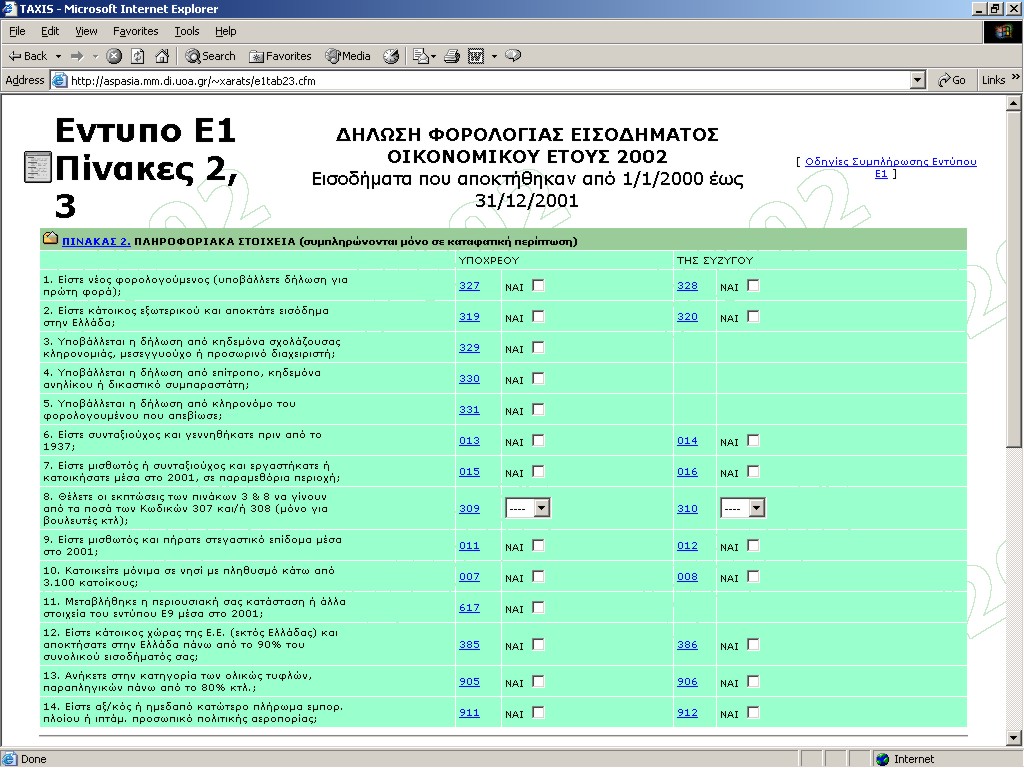Open Οδηγίες Συμπλήρωσης Εντύπου Ε1 link

click(x=890, y=162)
